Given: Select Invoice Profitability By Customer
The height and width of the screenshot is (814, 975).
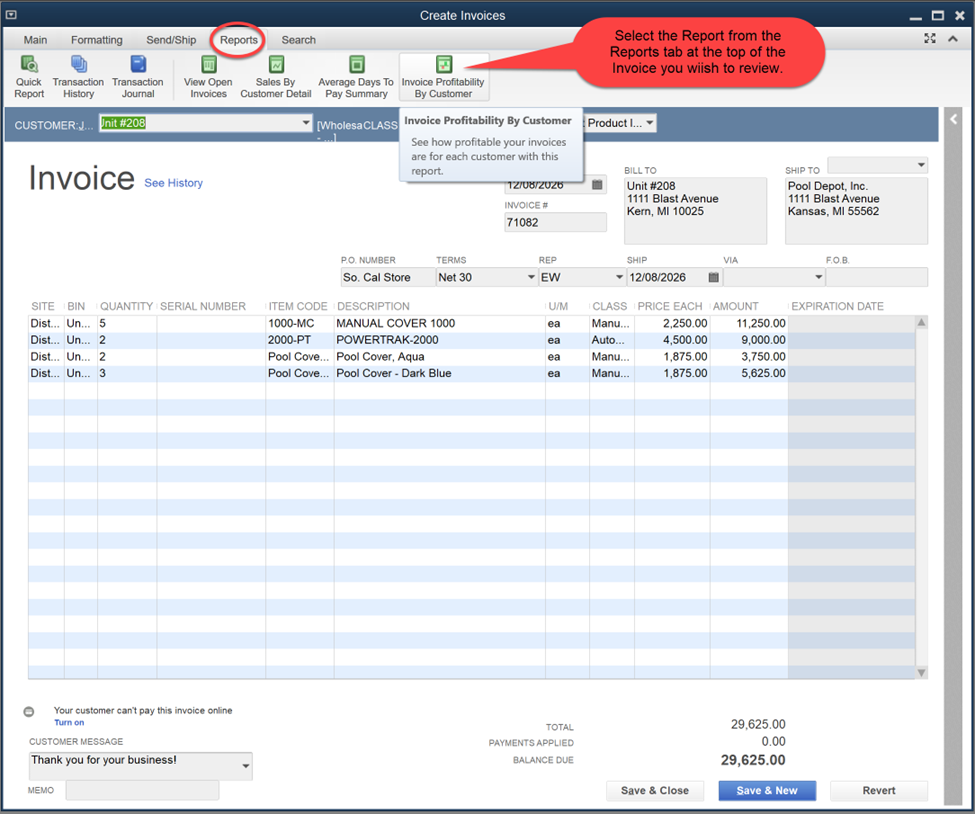Looking at the screenshot, I should (443, 75).
